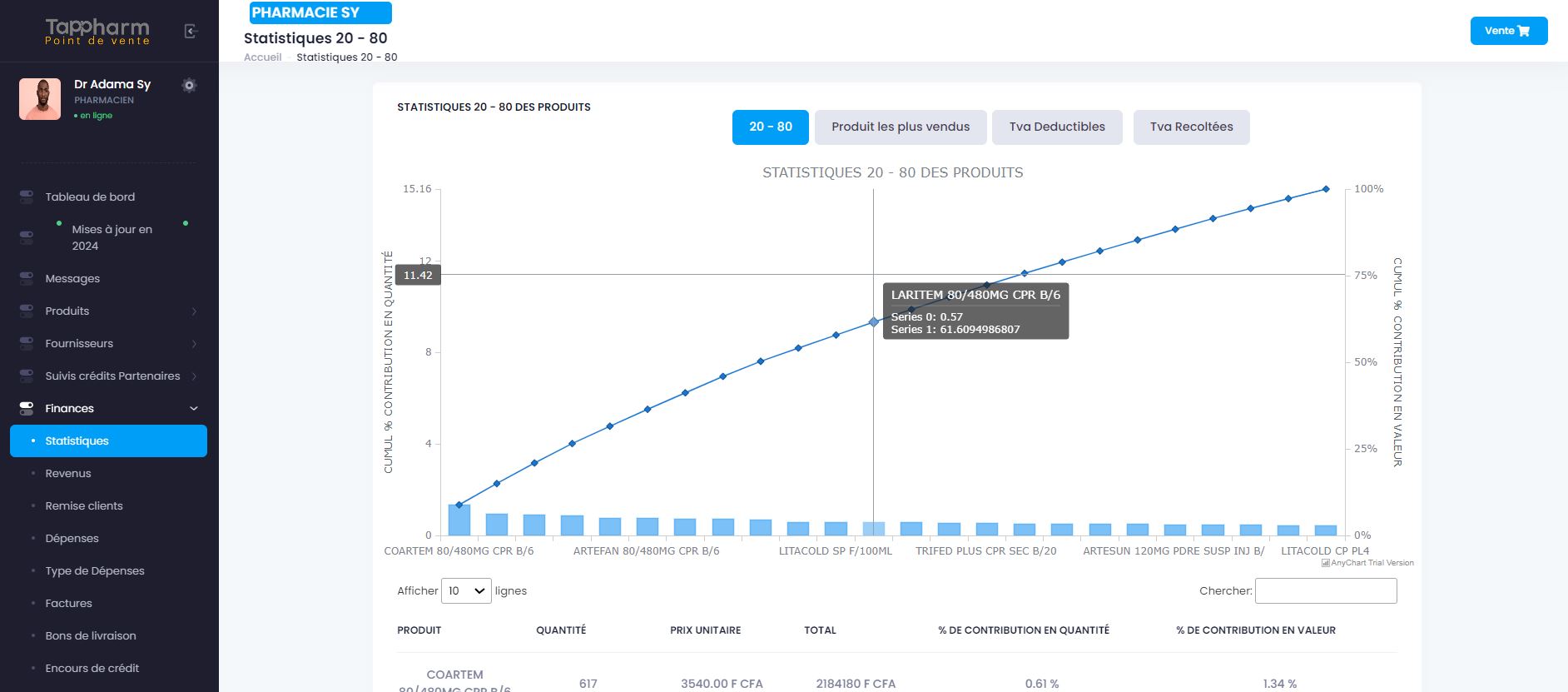
Task: Click the first COARTEM bar in chart
Action: (x=459, y=520)
